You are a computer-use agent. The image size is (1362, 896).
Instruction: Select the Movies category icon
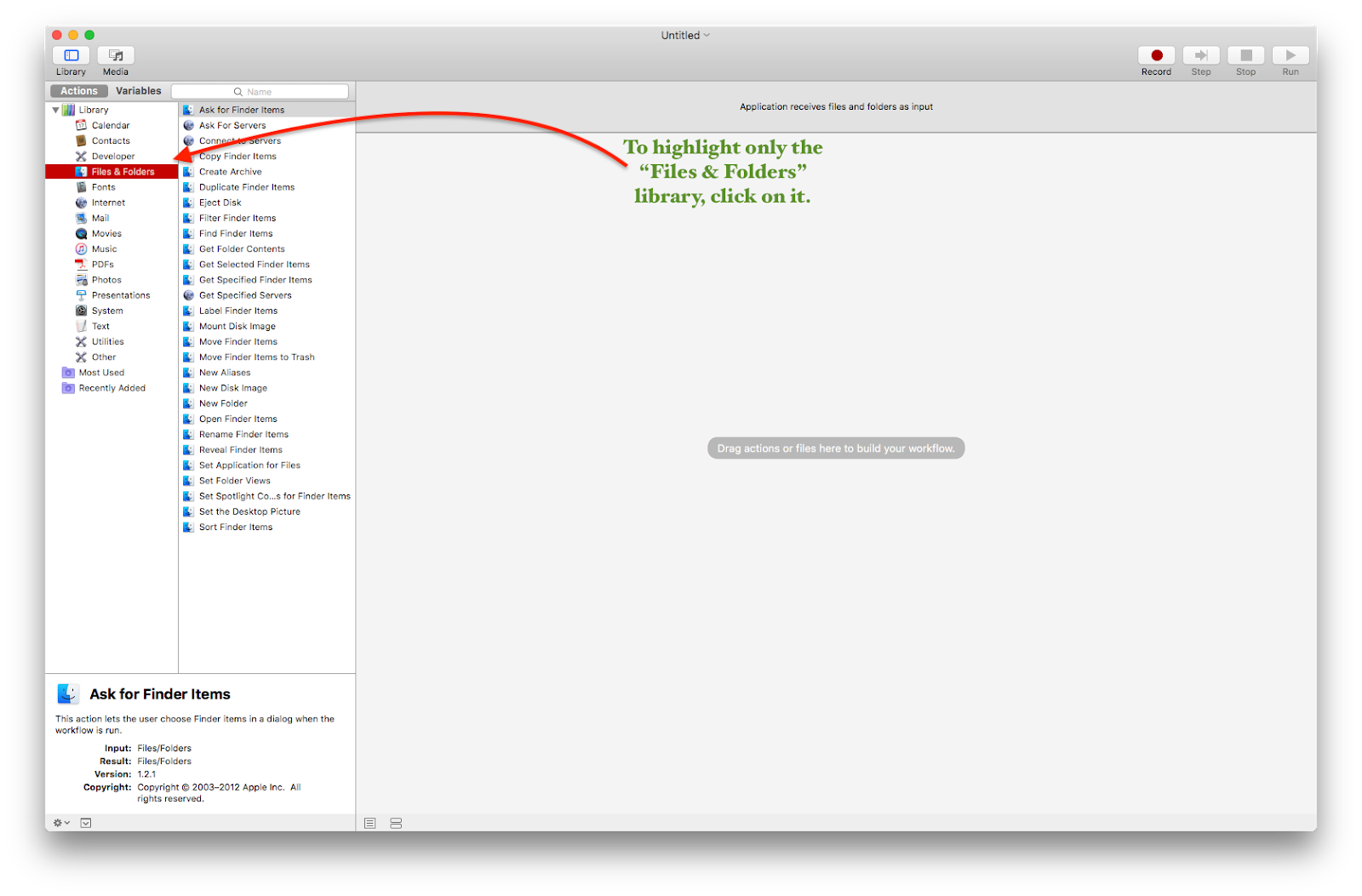coord(81,233)
